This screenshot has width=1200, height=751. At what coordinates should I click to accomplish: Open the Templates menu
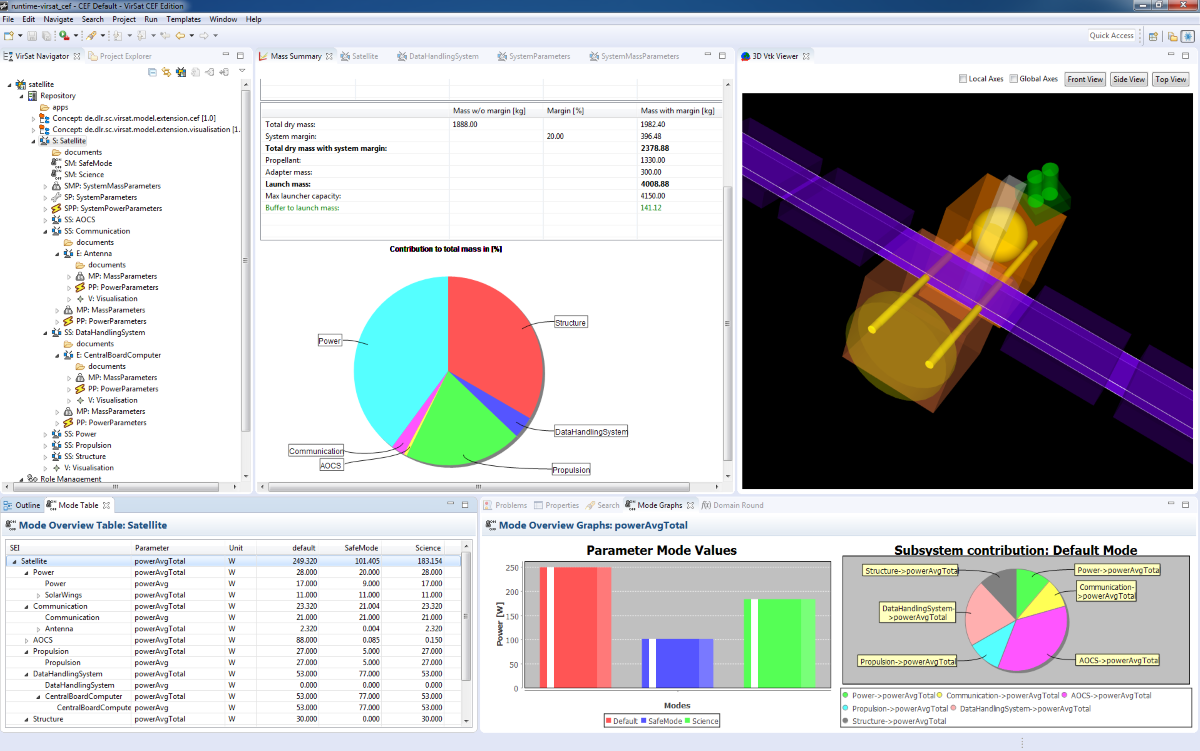point(184,19)
